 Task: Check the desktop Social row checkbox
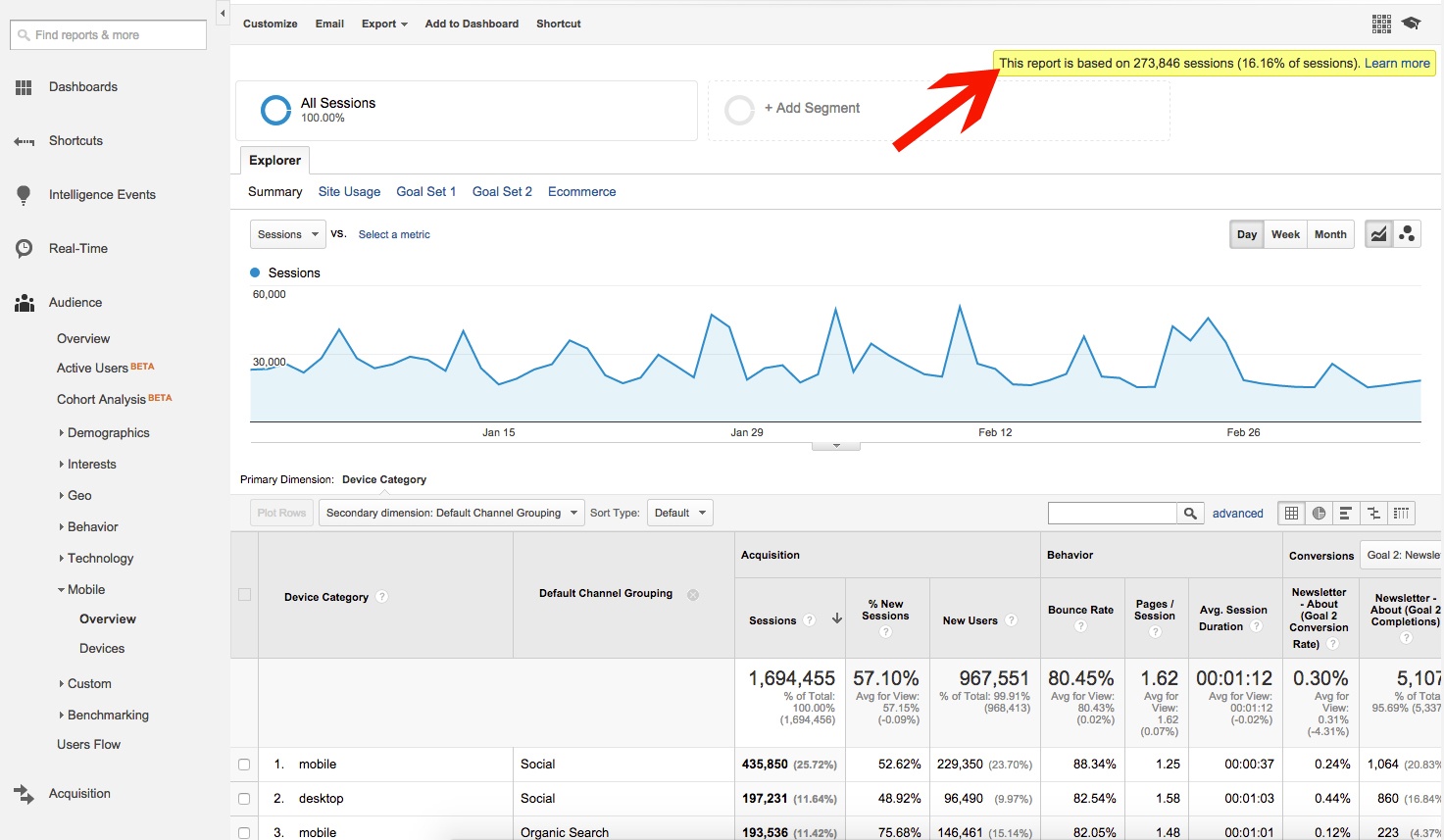pos(243,798)
